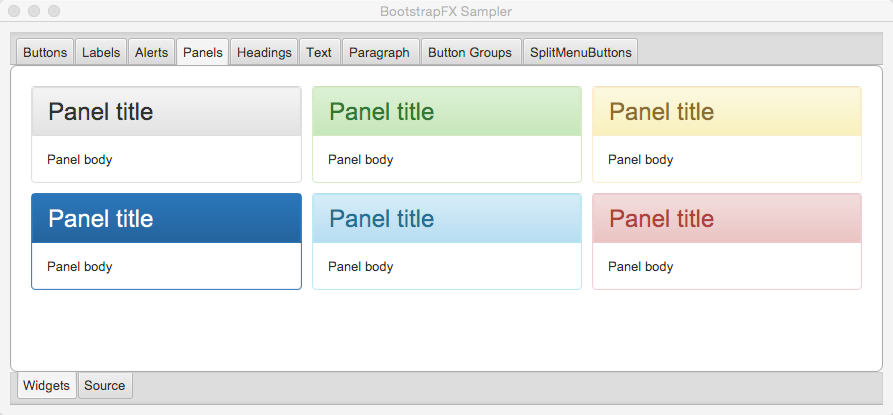893x415 pixels.
Task: Click the macOS close window button
Action: [14, 11]
